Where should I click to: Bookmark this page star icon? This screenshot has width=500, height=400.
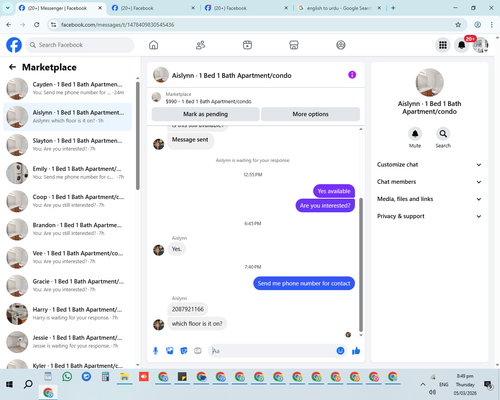coord(458,25)
